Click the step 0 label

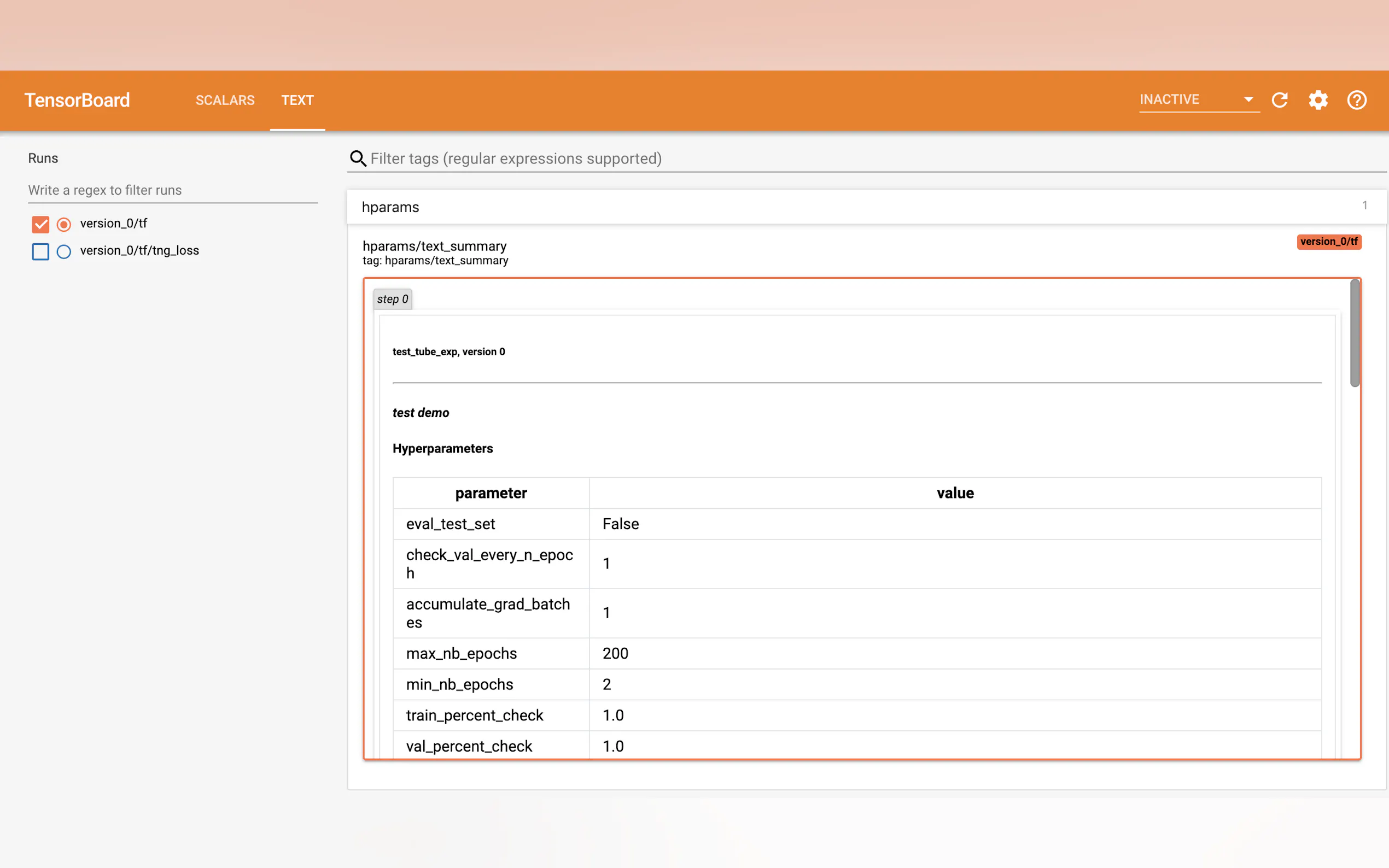392,299
